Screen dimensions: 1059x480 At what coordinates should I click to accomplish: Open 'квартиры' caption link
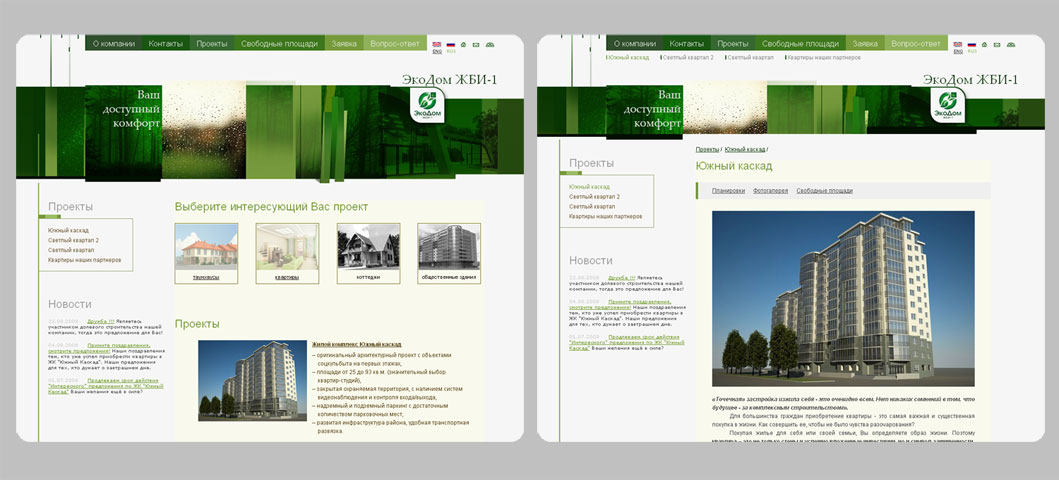tap(287, 277)
